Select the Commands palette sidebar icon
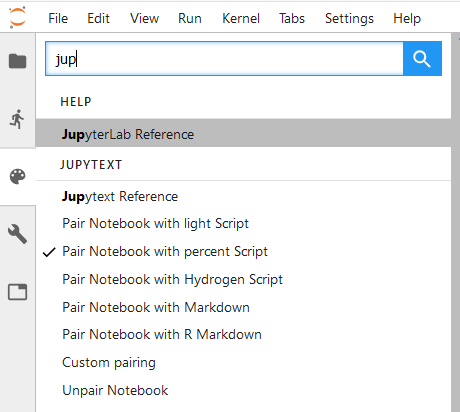The image size is (460, 412). click(x=18, y=176)
